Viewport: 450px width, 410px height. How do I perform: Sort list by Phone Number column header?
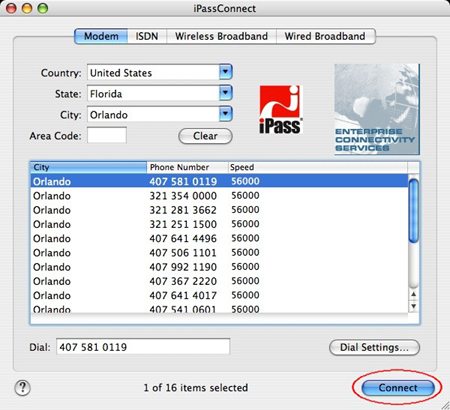pyautogui.click(x=187, y=167)
